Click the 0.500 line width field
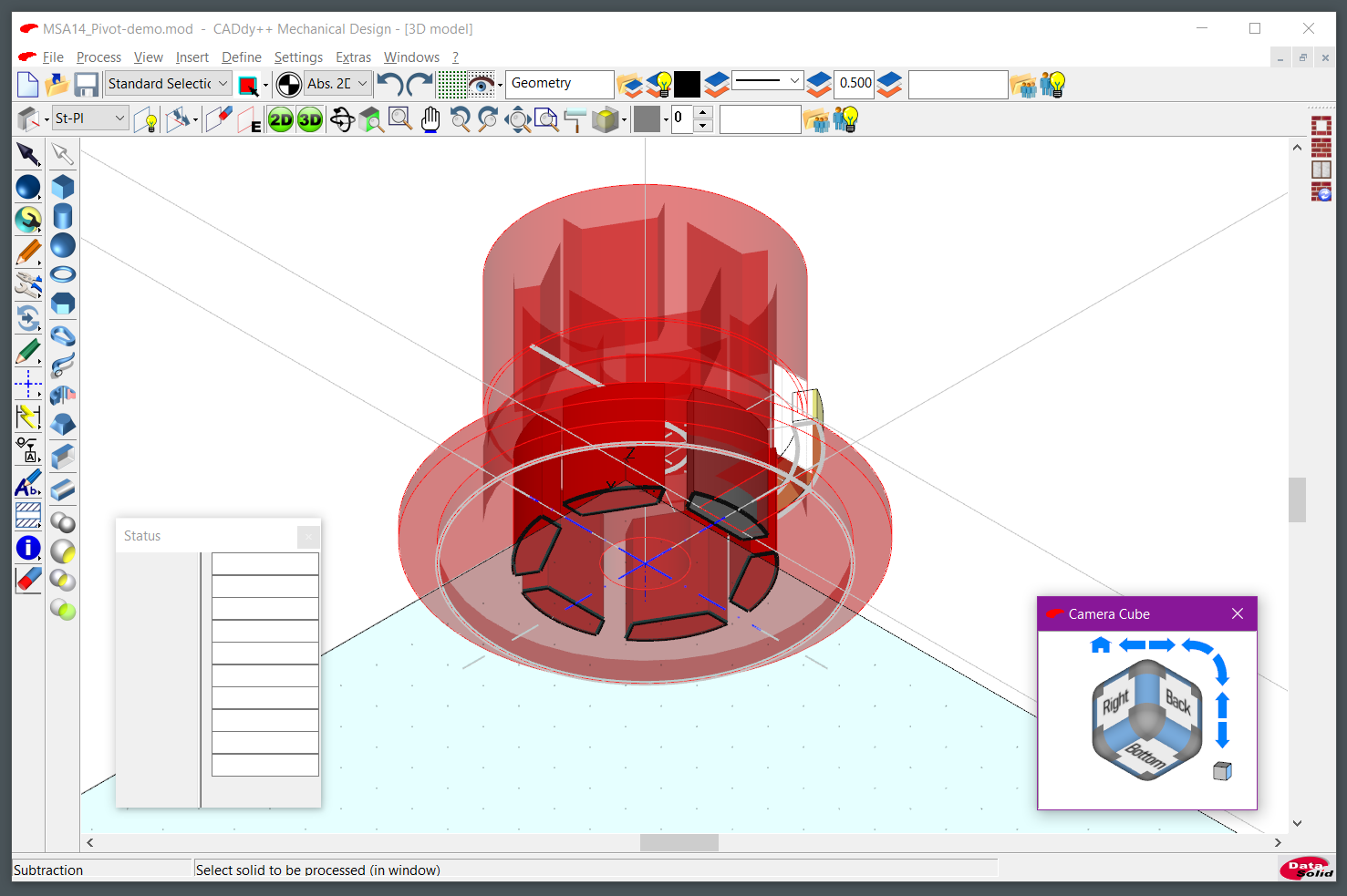 (855, 84)
